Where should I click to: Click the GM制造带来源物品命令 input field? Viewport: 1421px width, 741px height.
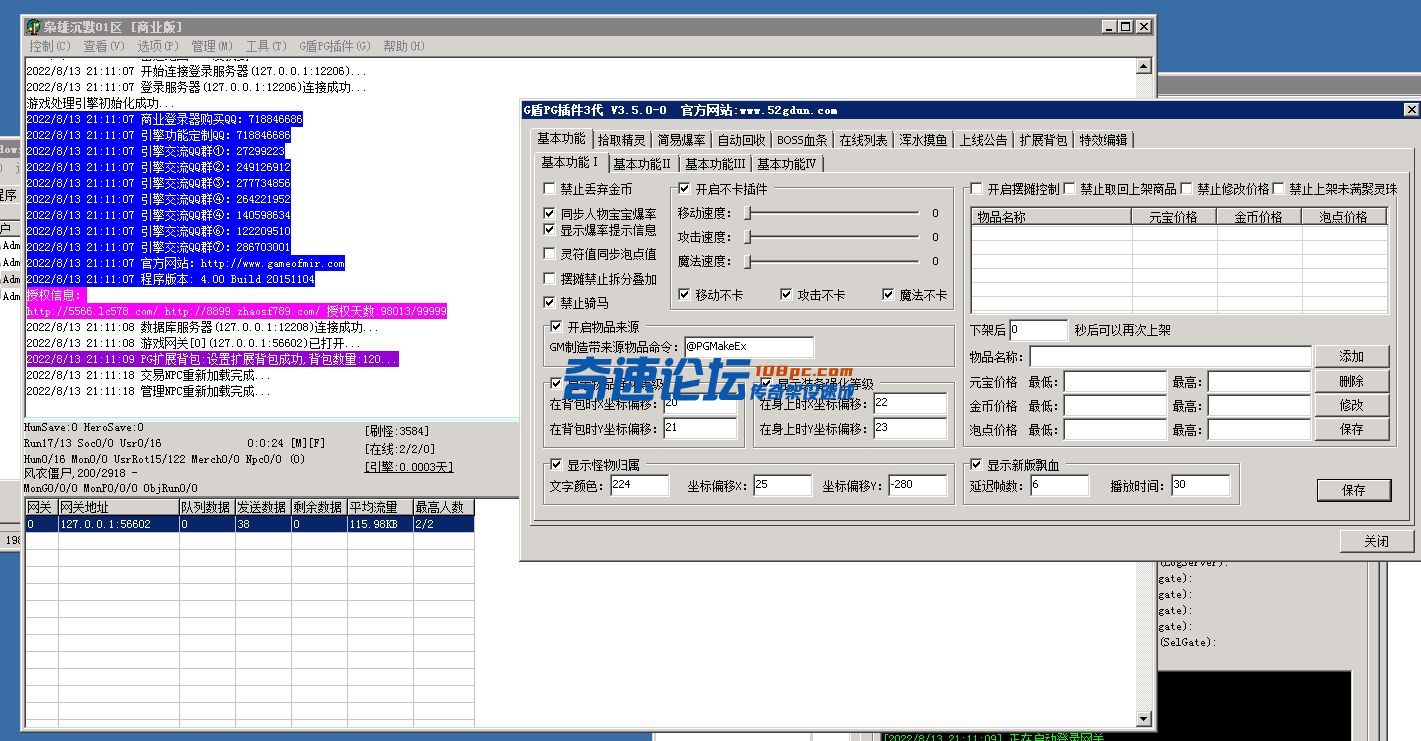pyautogui.click(x=748, y=347)
